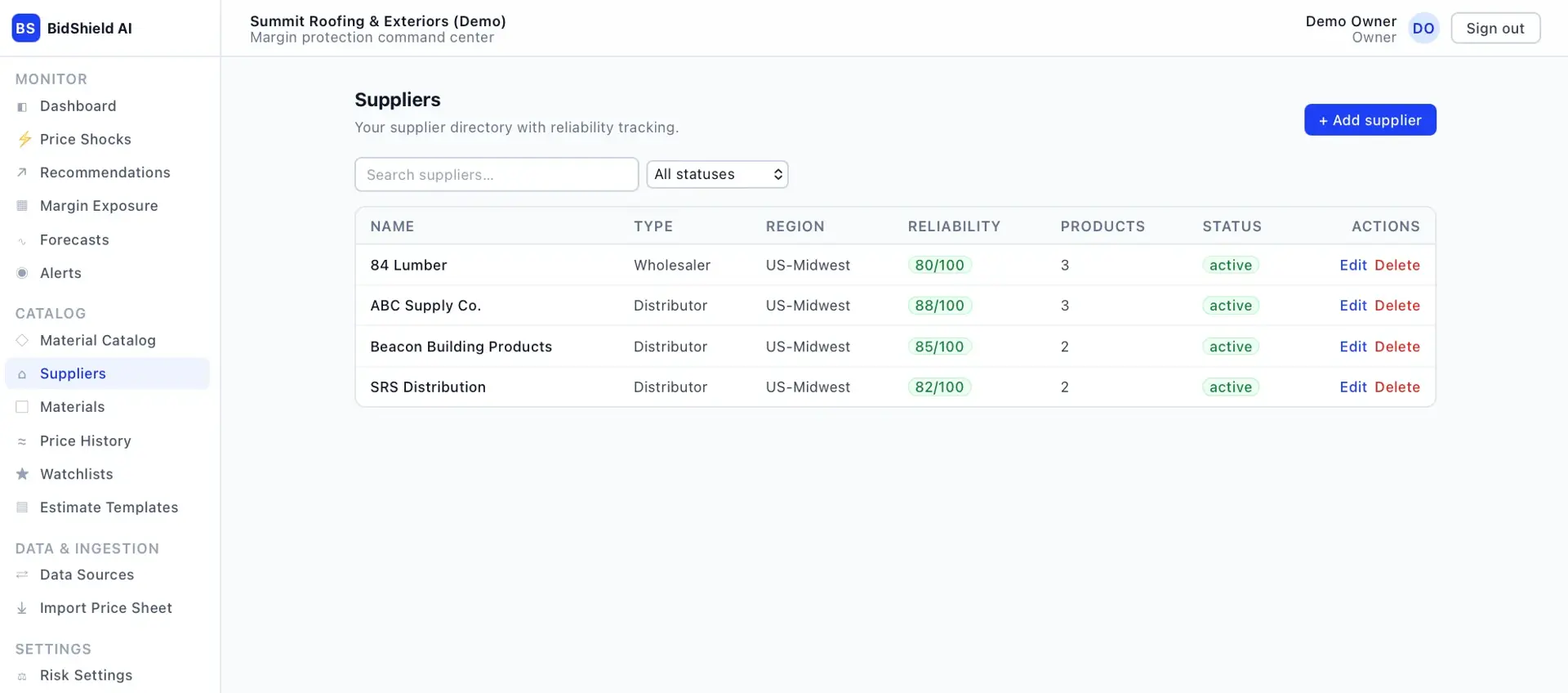The width and height of the screenshot is (1568, 693).
Task: Edit Beacon Building Products
Action: (x=1353, y=346)
